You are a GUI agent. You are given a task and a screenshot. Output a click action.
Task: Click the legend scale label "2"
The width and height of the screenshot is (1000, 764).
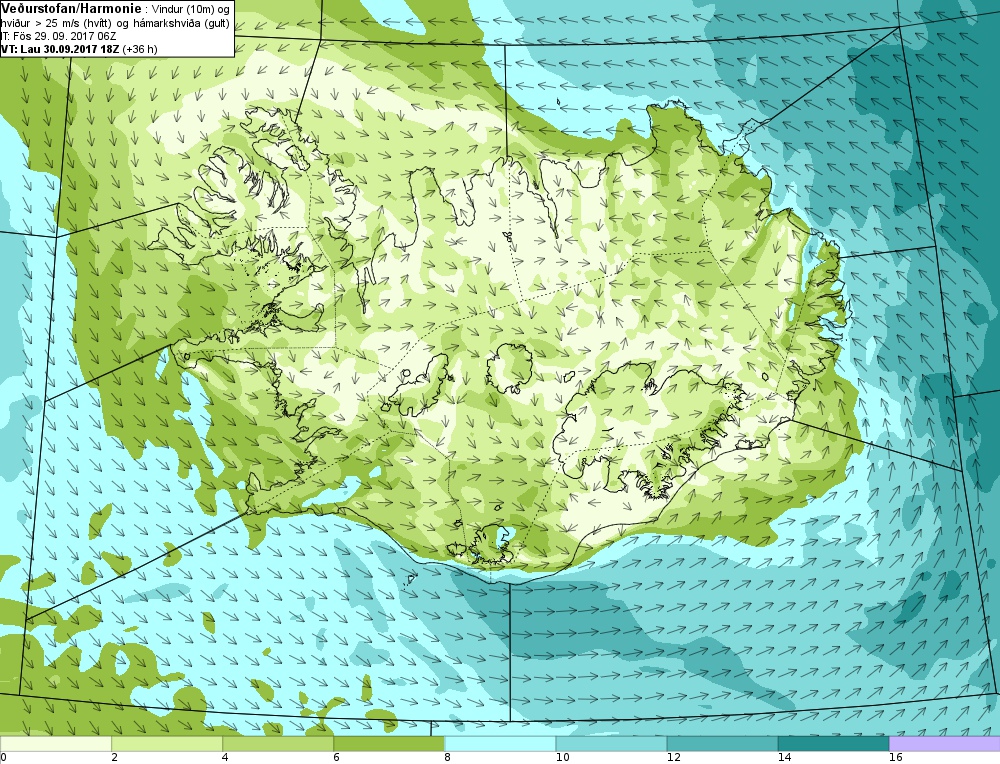114,758
